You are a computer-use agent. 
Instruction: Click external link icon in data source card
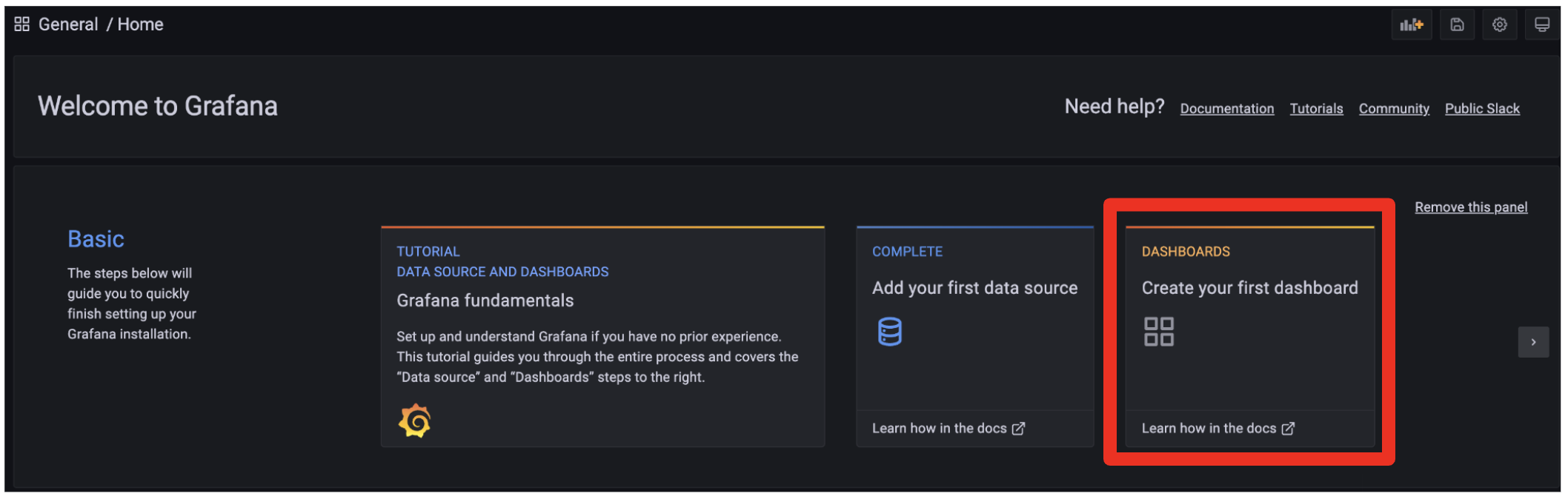(1019, 429)
